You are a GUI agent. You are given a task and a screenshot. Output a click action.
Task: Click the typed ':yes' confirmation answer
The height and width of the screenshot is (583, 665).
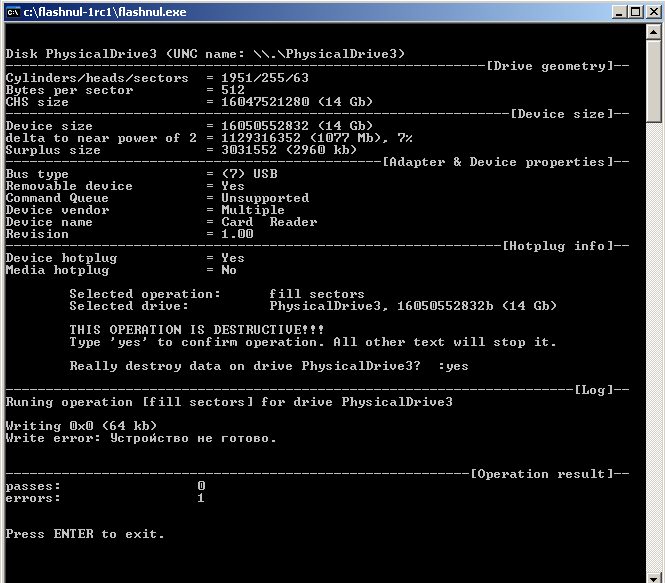pyautogui.click(x=453, y=366)
